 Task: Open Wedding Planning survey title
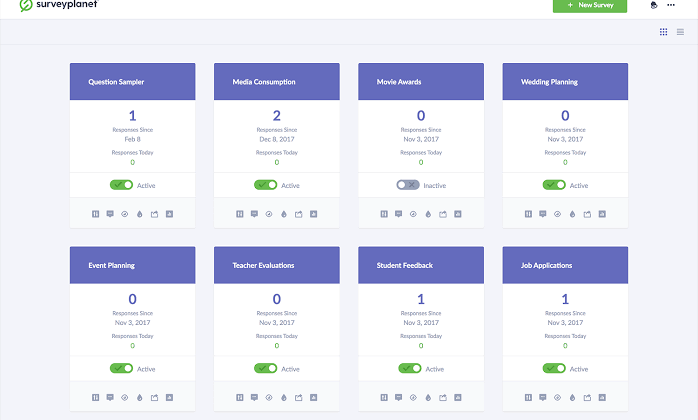coord(549,82)
